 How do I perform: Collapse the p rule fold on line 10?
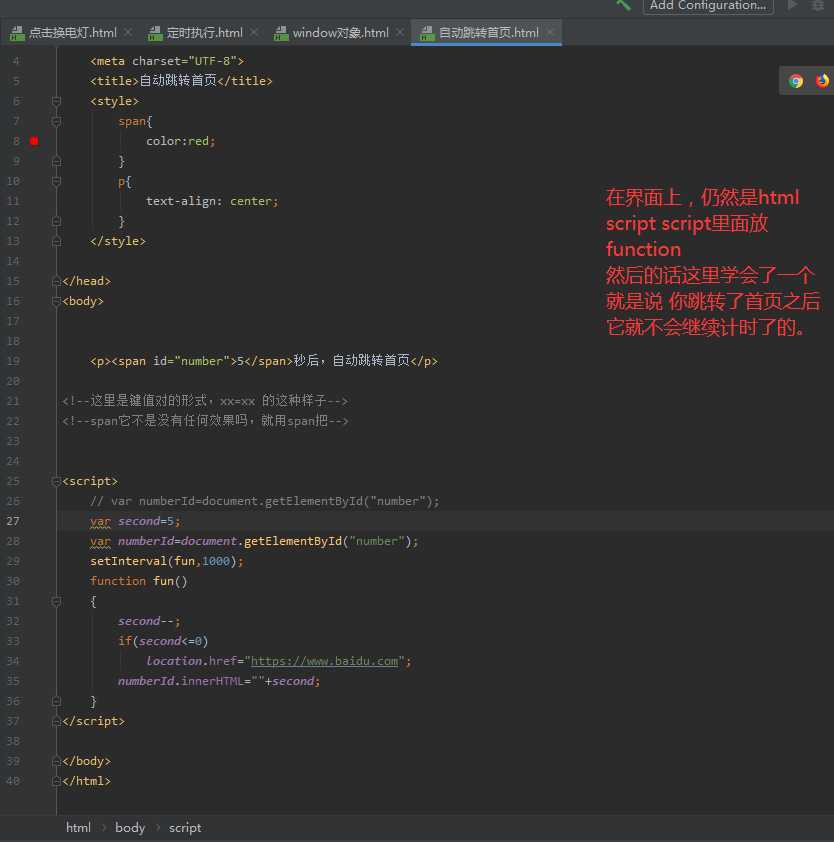[56, 182]
